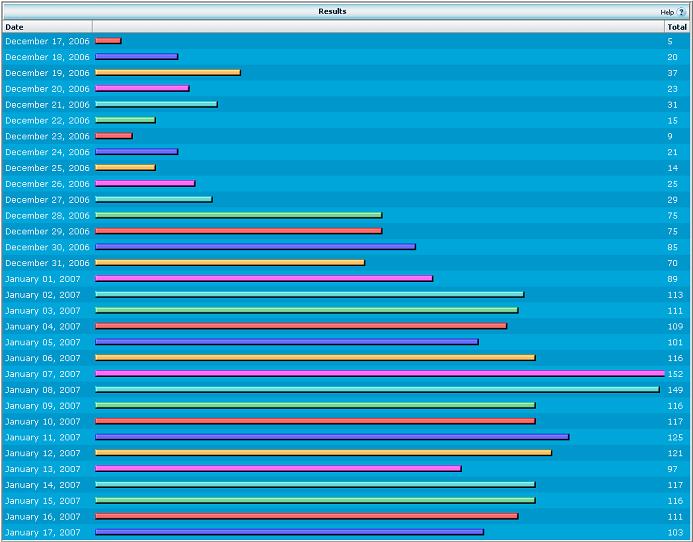Sort by the Total column header

point(677,27)
